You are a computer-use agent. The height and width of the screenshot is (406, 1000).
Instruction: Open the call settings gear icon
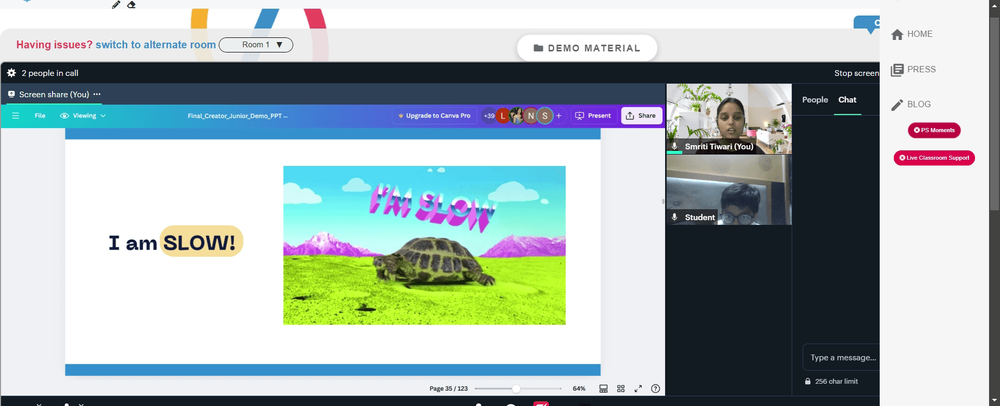pyautogui.click(x=11, y=73)
